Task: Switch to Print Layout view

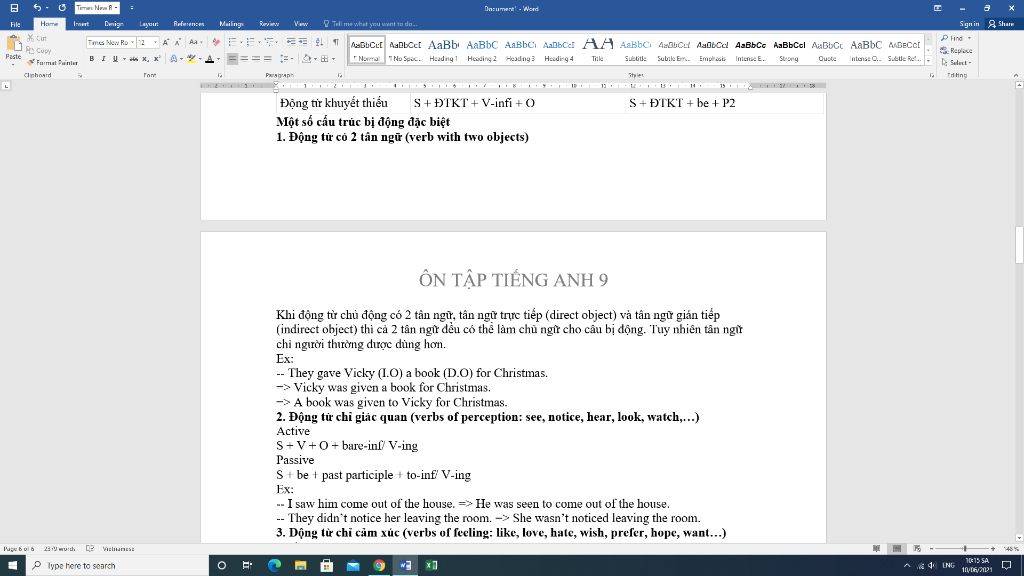Action: (x=897, y=549)
